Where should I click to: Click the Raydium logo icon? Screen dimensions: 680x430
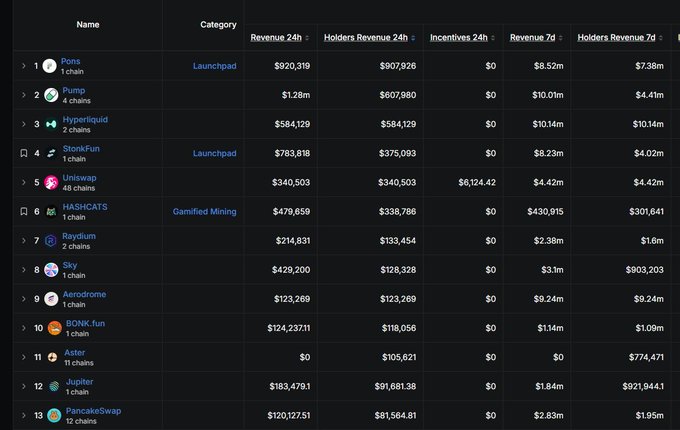(51, 241)
